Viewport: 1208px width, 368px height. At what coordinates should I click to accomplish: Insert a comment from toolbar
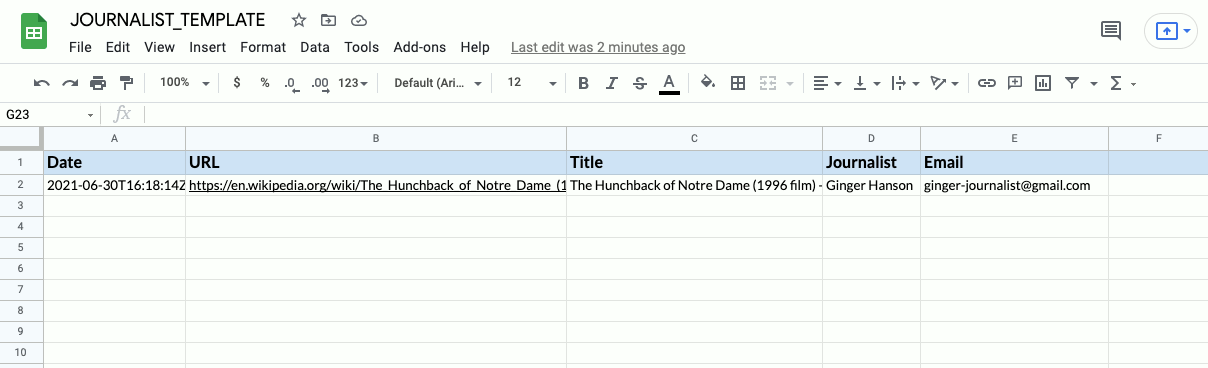[1015, 83]
